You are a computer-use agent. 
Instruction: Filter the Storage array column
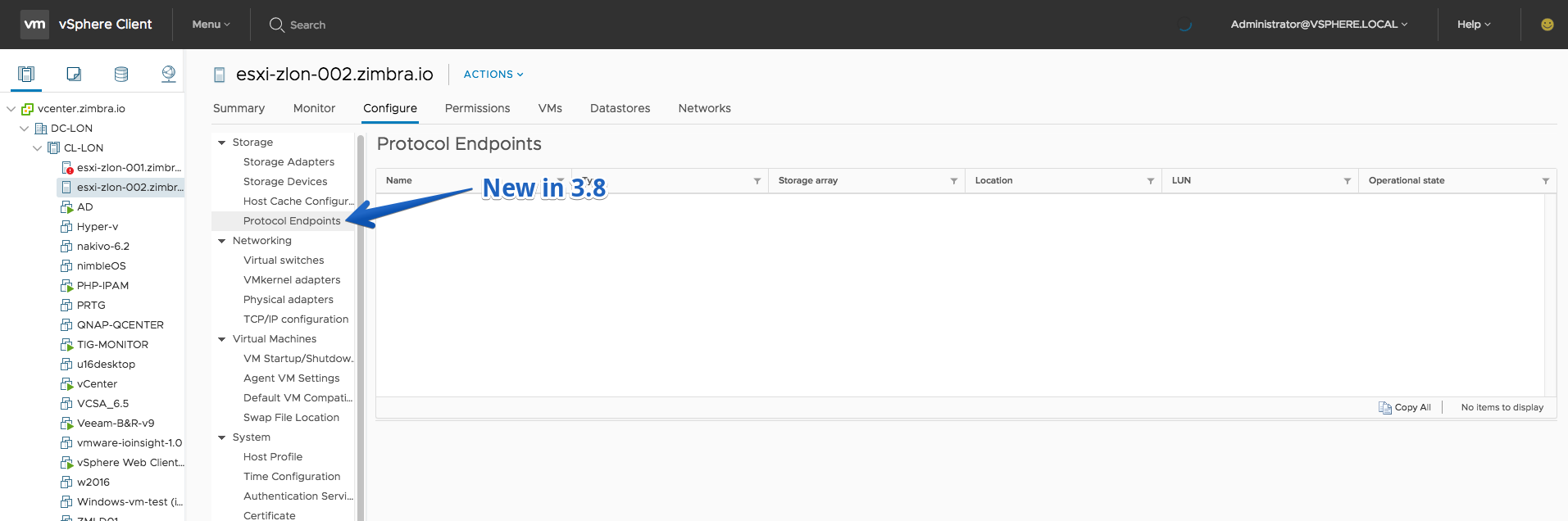(954, 181)
